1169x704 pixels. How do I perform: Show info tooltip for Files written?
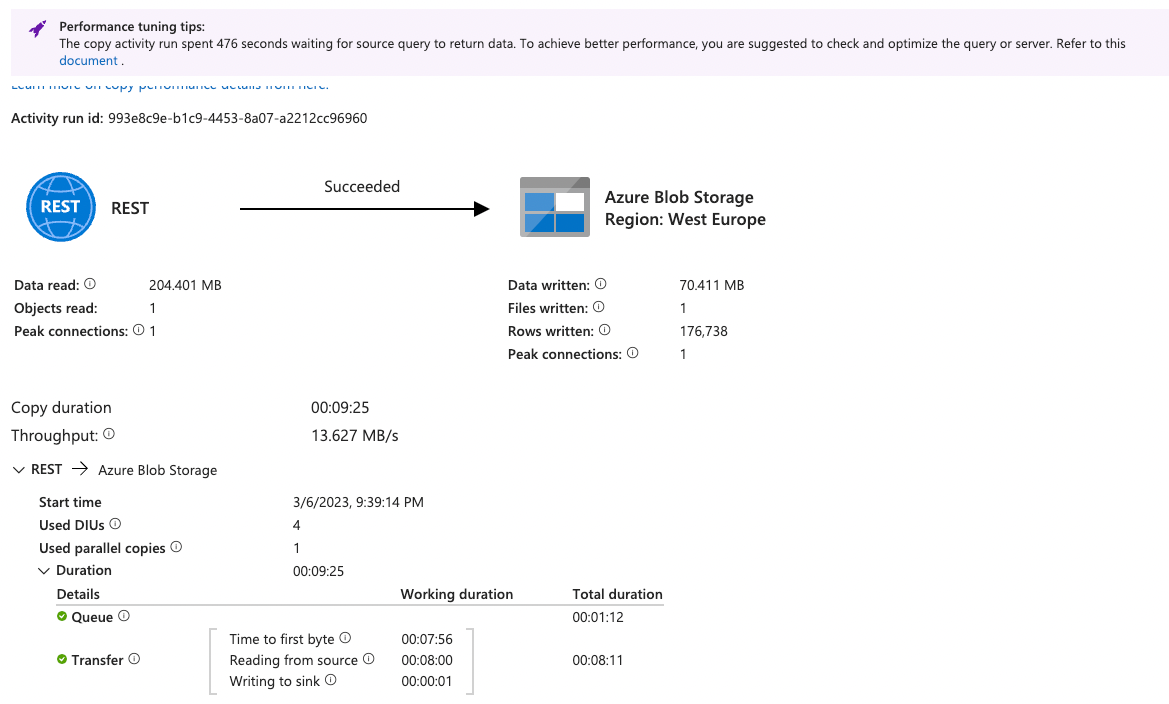tap(599, 307)
